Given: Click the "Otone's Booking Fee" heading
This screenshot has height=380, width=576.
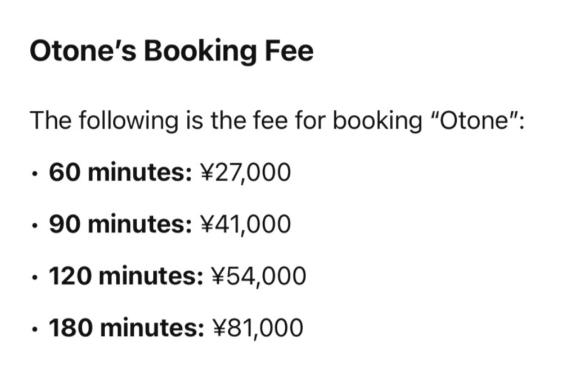Looking at the screenshot, I should click(x=172, y=51).
